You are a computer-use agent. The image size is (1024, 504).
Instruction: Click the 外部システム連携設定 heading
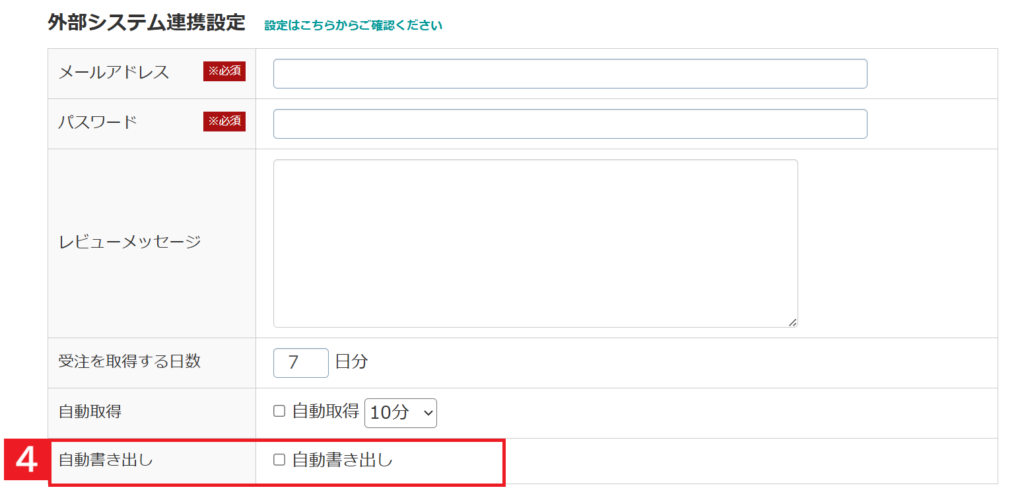pyautogui.click(x=146, y=23)
